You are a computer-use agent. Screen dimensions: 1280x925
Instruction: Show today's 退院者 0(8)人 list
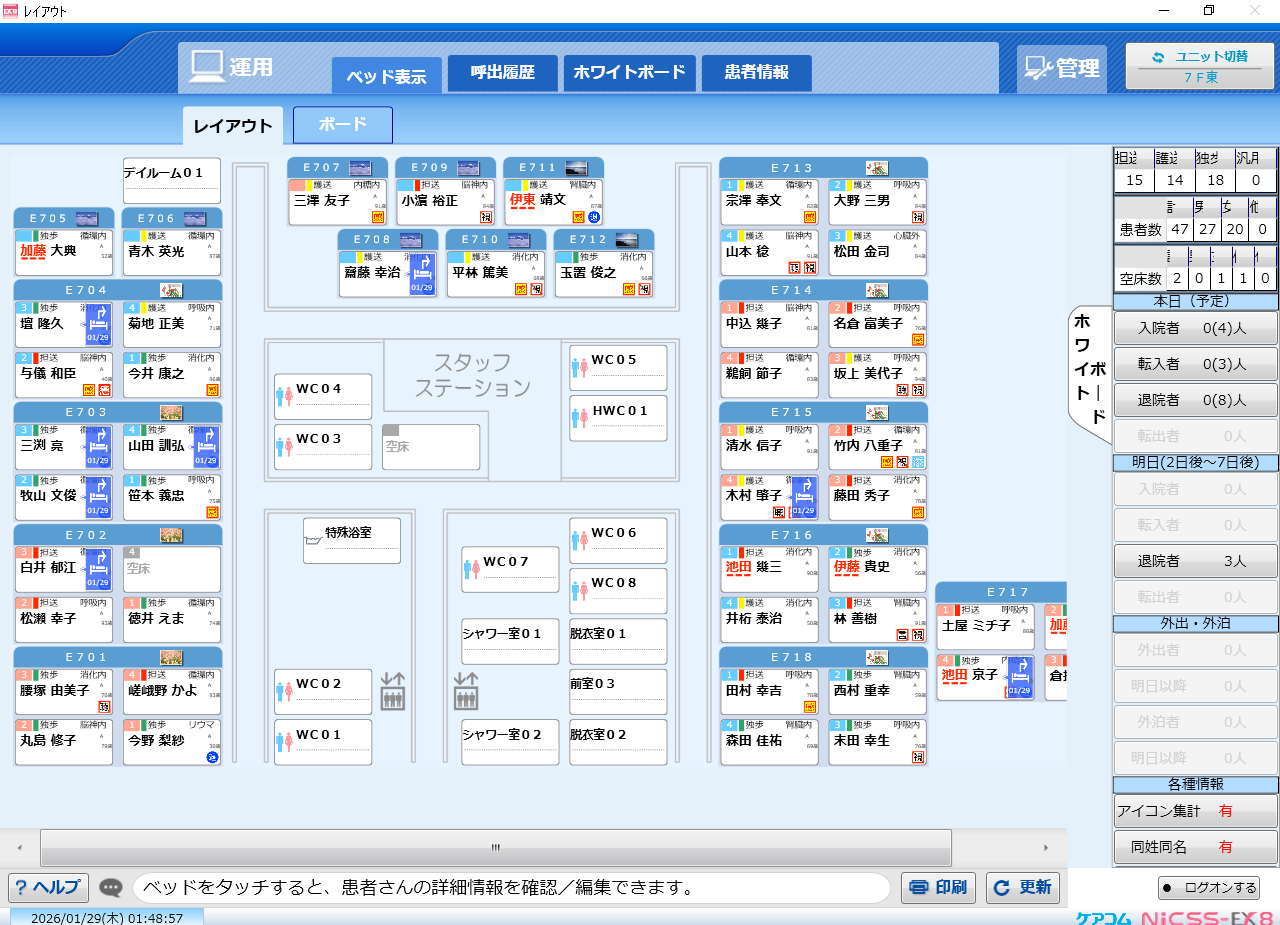1195,400
